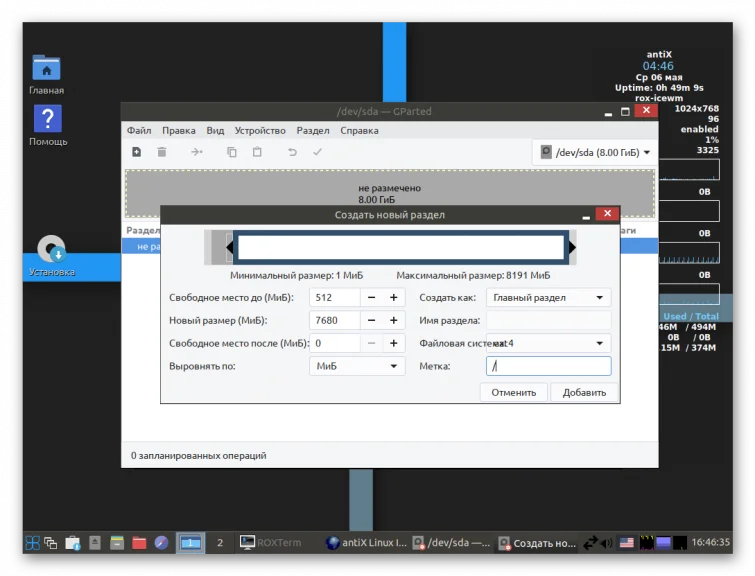Click the apply operations checkmark icon
This screenshot has height=576, width=755.
pos(317,152)
